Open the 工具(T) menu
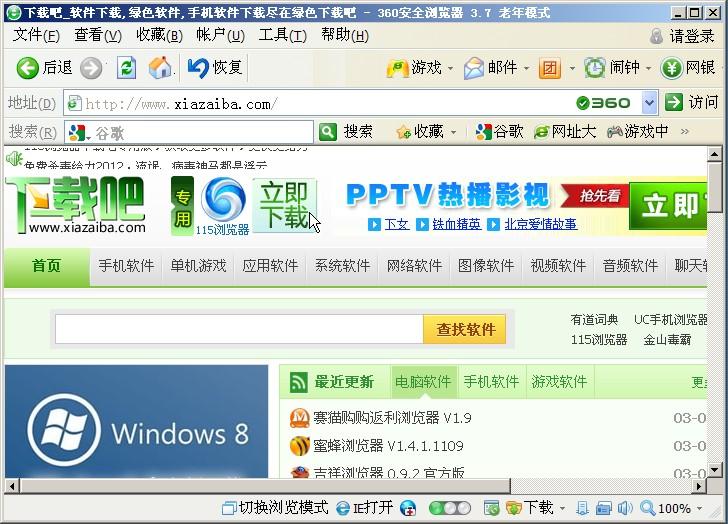The image size is (728, 524). 283,35
